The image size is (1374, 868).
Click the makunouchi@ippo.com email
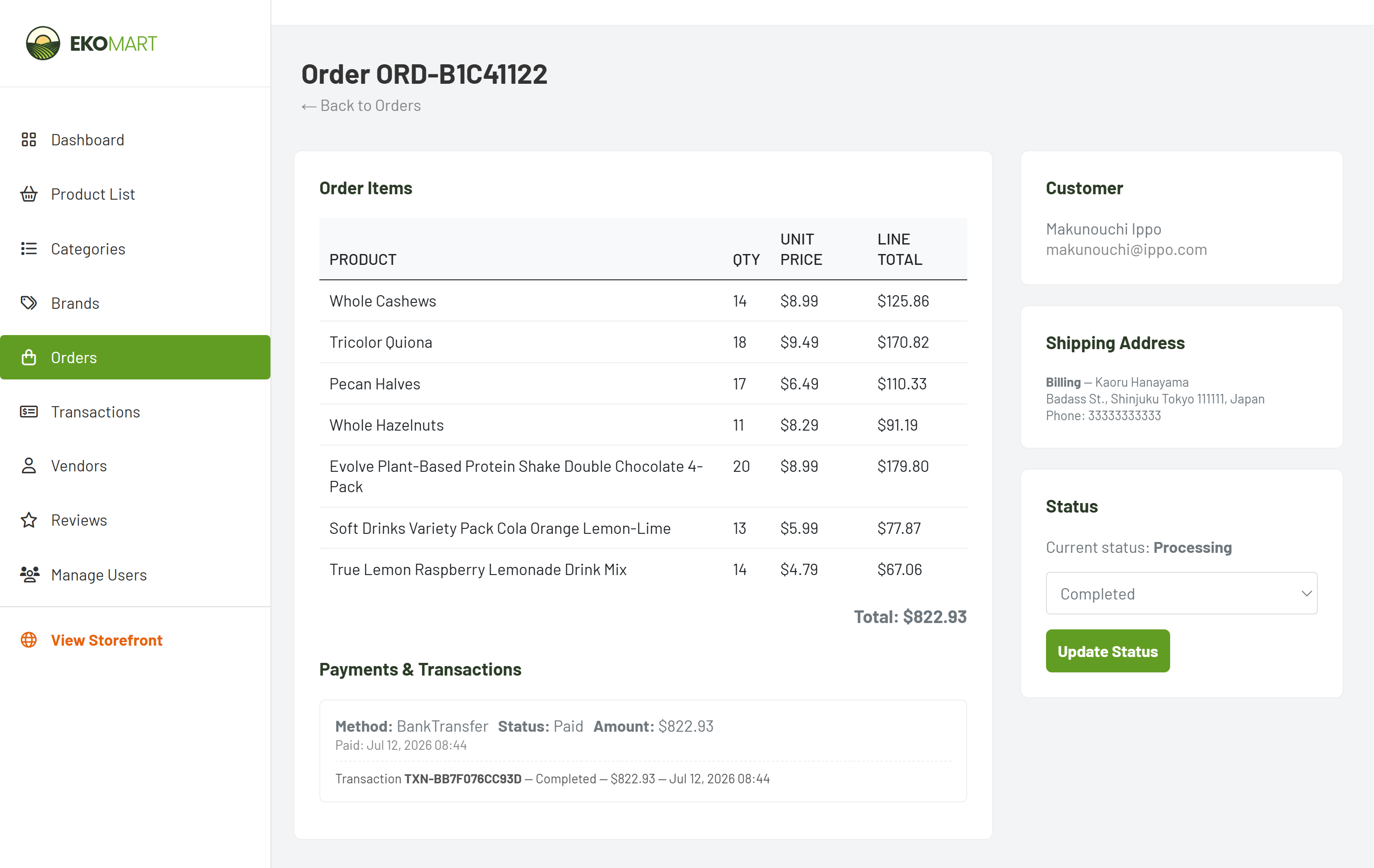(1126, 249)
